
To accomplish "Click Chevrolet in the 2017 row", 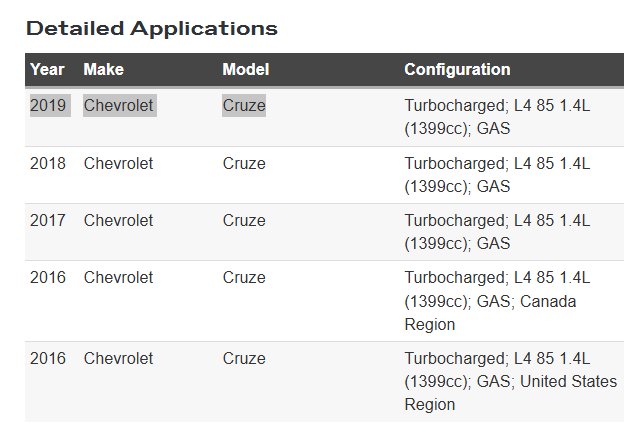I will (119, 220).
